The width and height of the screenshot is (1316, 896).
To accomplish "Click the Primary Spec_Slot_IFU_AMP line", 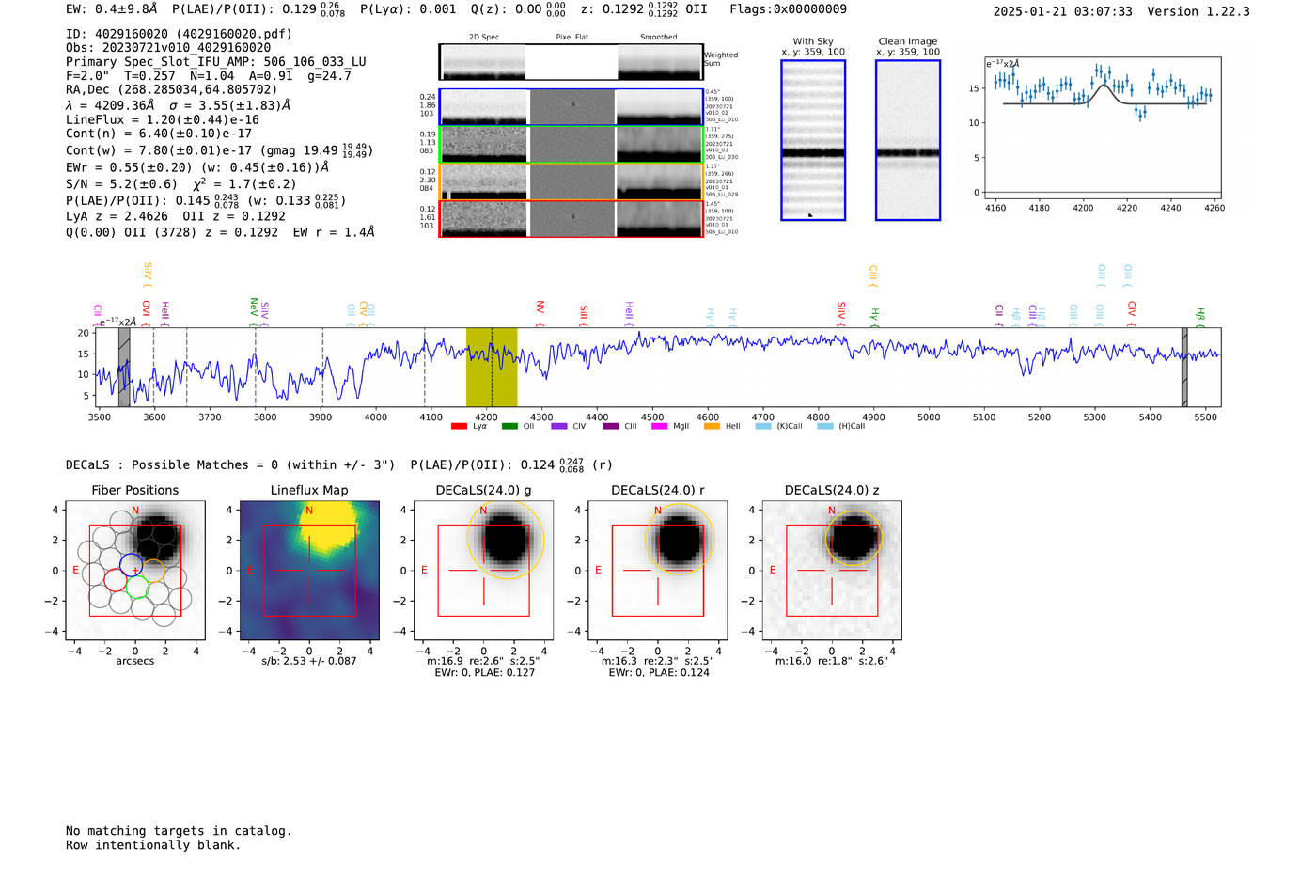I will click(x=216, y=62).
